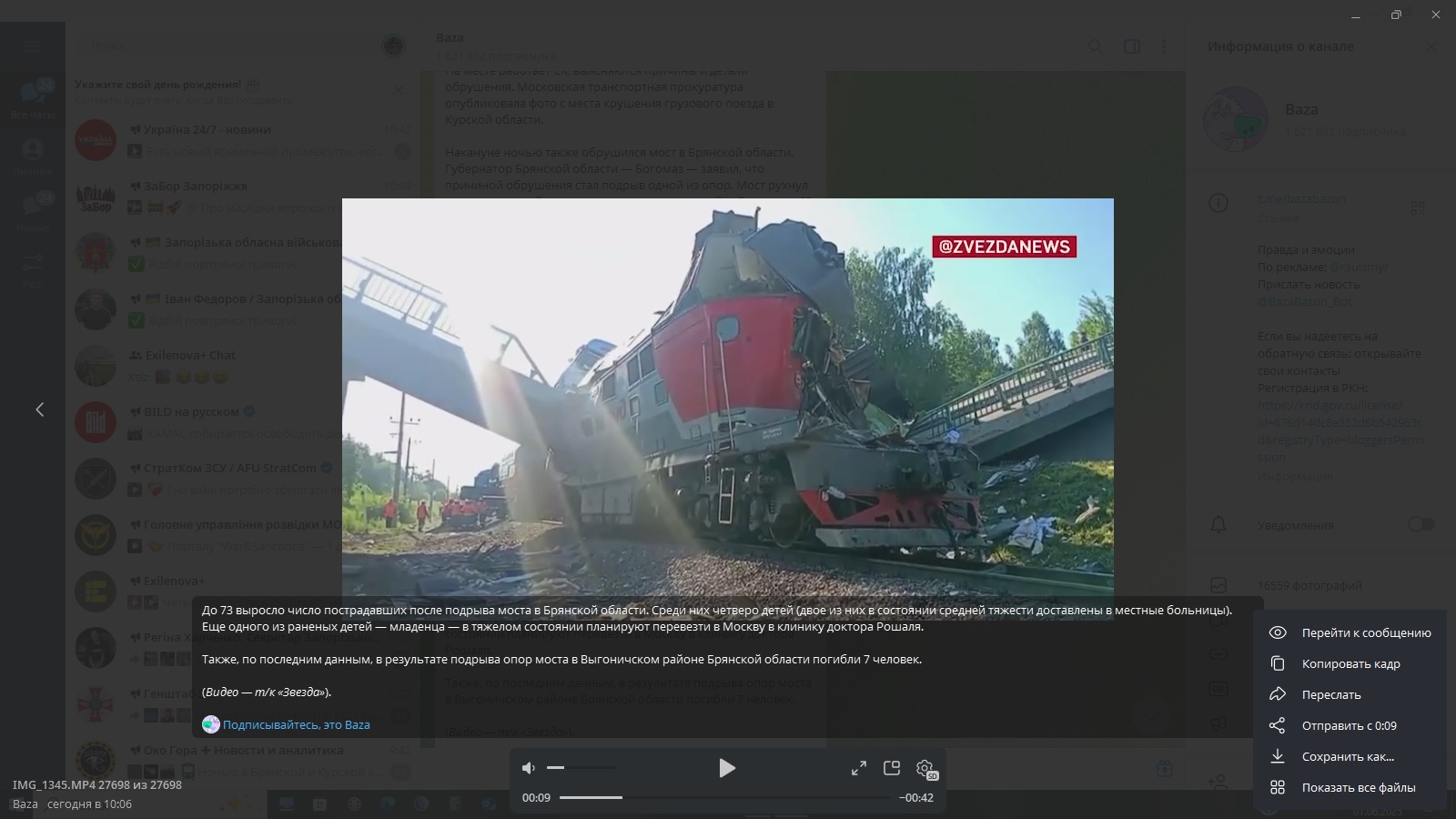This screenshot has width=1456, height=819.
Task: Click the 'IMG_1345.MP4 27698 из 27698' file label
Action: pyautogui.click(x=97, y=784)
